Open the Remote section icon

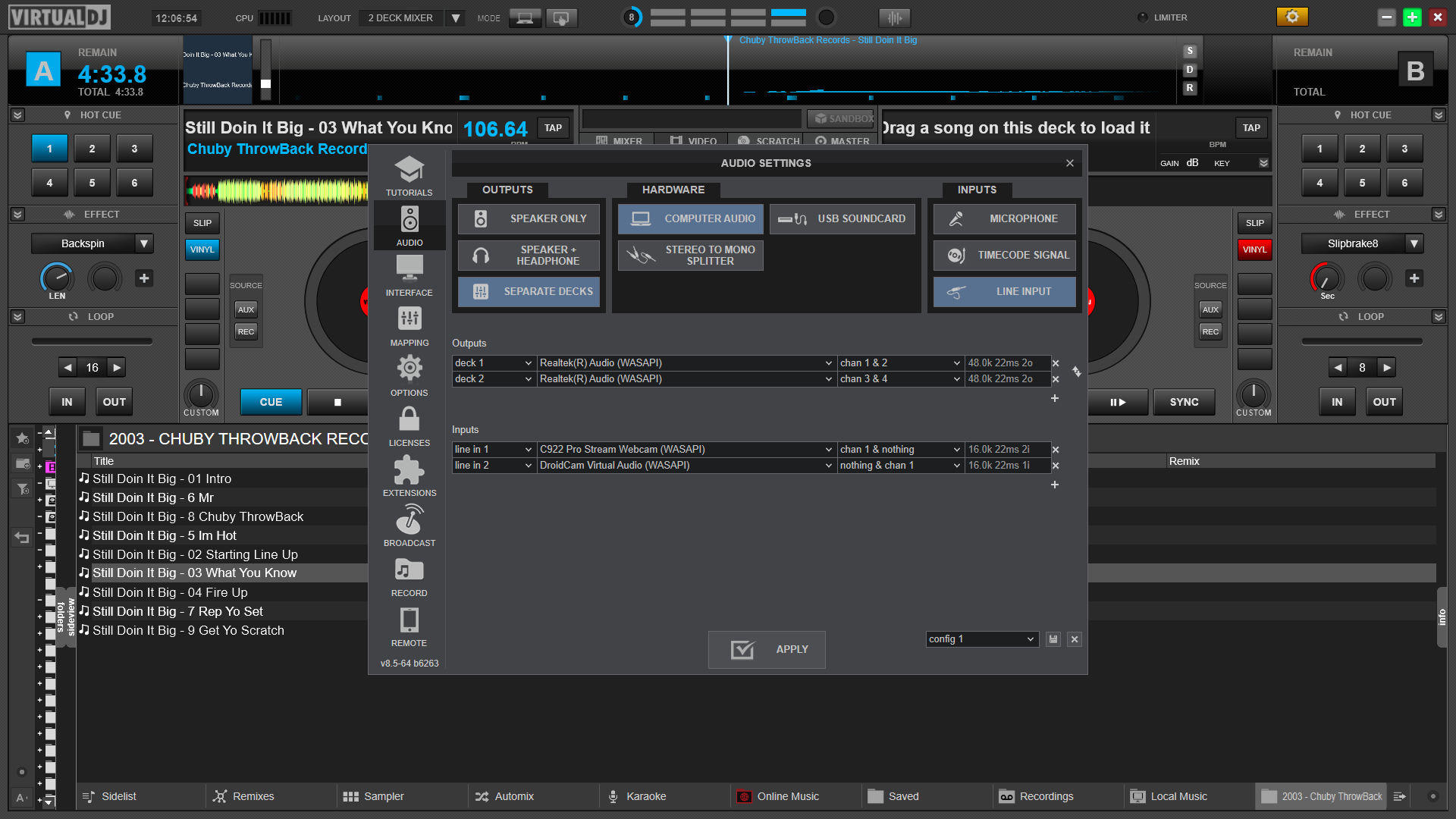[x=409, y=626]
